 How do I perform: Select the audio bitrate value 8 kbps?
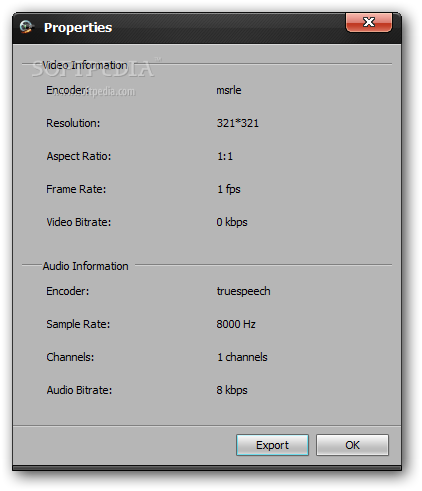tap(232, 390)
